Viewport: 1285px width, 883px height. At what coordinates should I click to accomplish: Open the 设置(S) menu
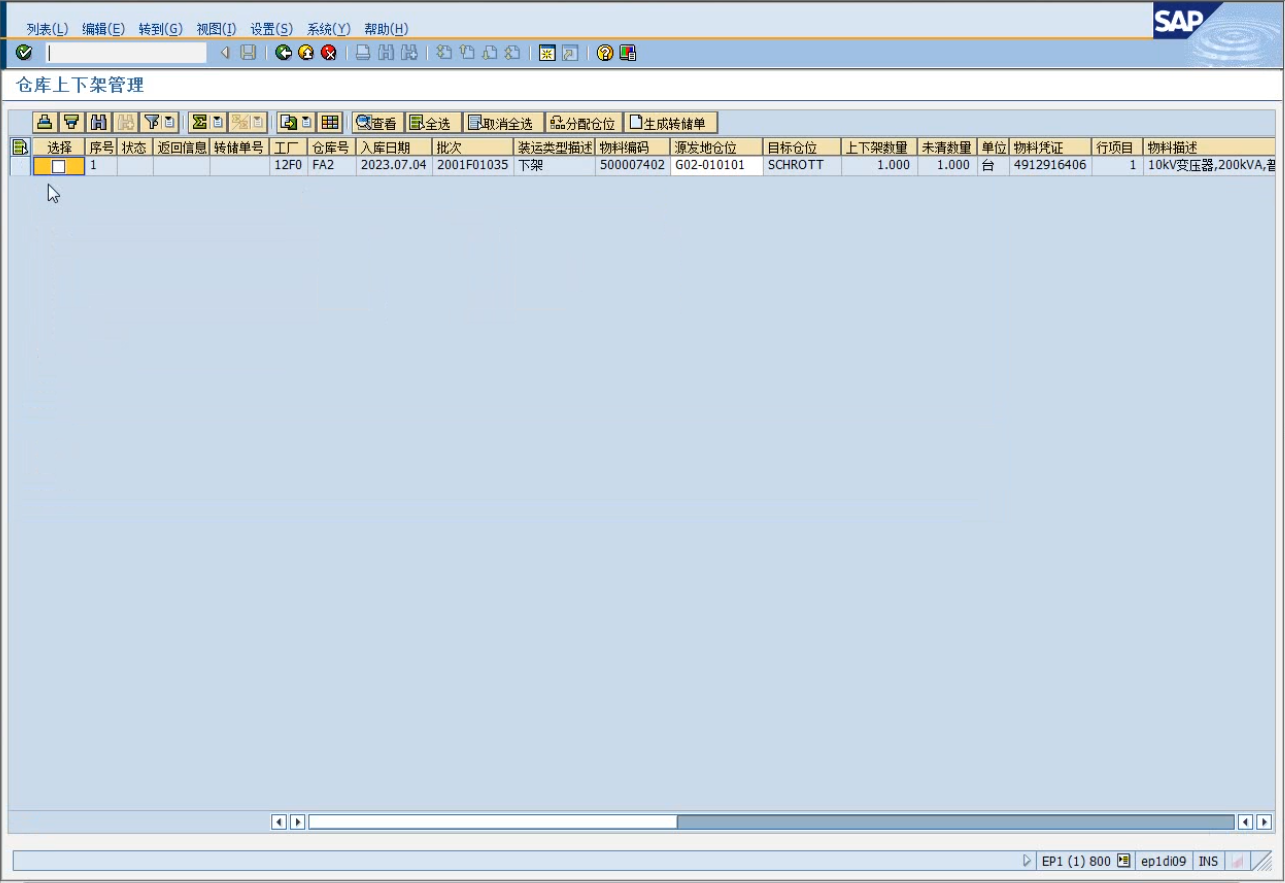271,29
